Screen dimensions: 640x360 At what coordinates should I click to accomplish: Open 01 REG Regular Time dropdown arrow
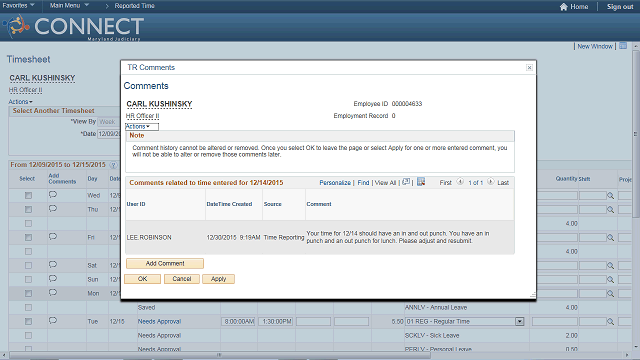(519, 322)
